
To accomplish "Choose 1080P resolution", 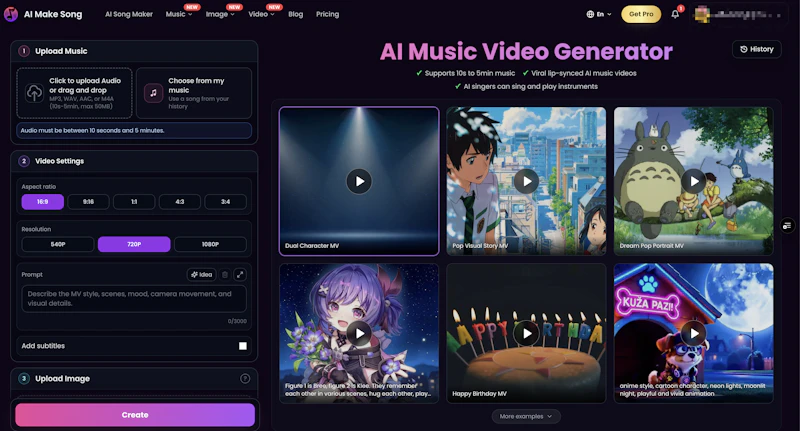I will (x=210, y=244).
